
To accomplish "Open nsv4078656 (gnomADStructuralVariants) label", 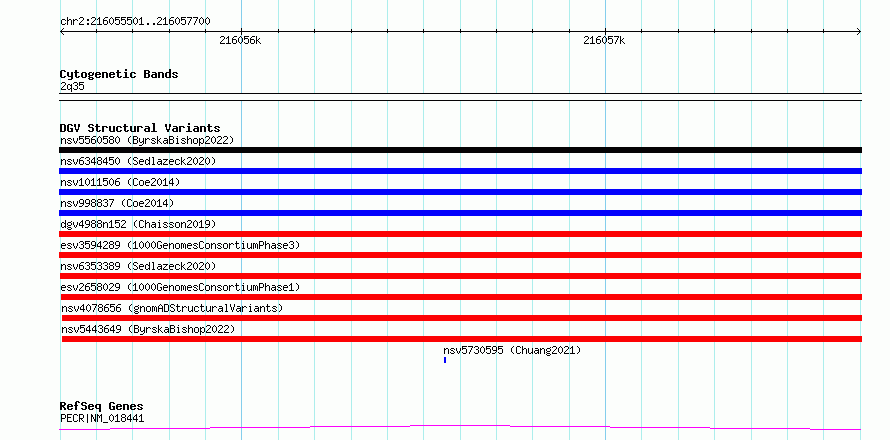I will [x=172, y=308].
